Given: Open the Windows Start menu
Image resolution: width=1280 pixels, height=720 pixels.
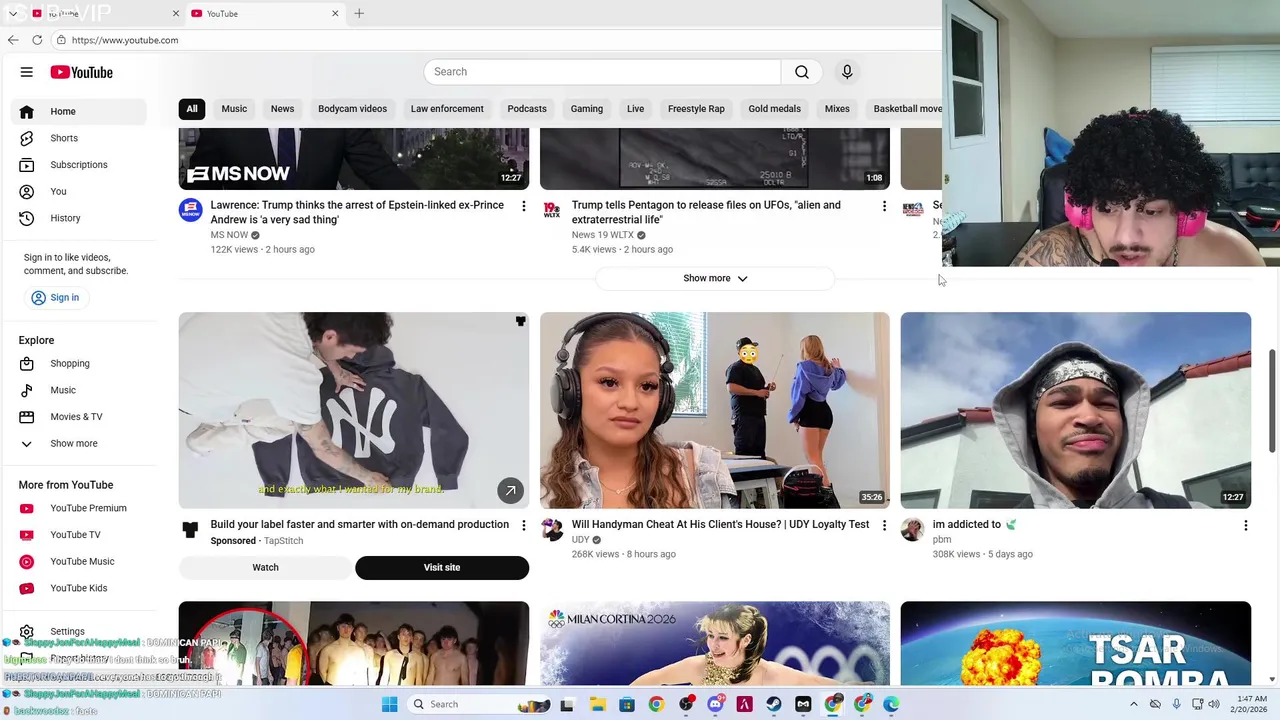Looking at the screenshot, I should pyautogui.click(x=389, y=704).
